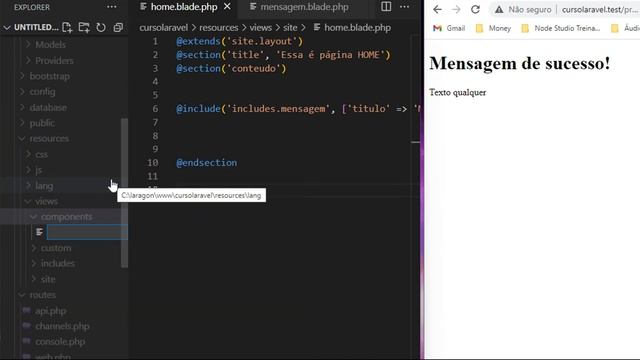Go back in the browser window
640x360 pixels.
tap(437, 9)
